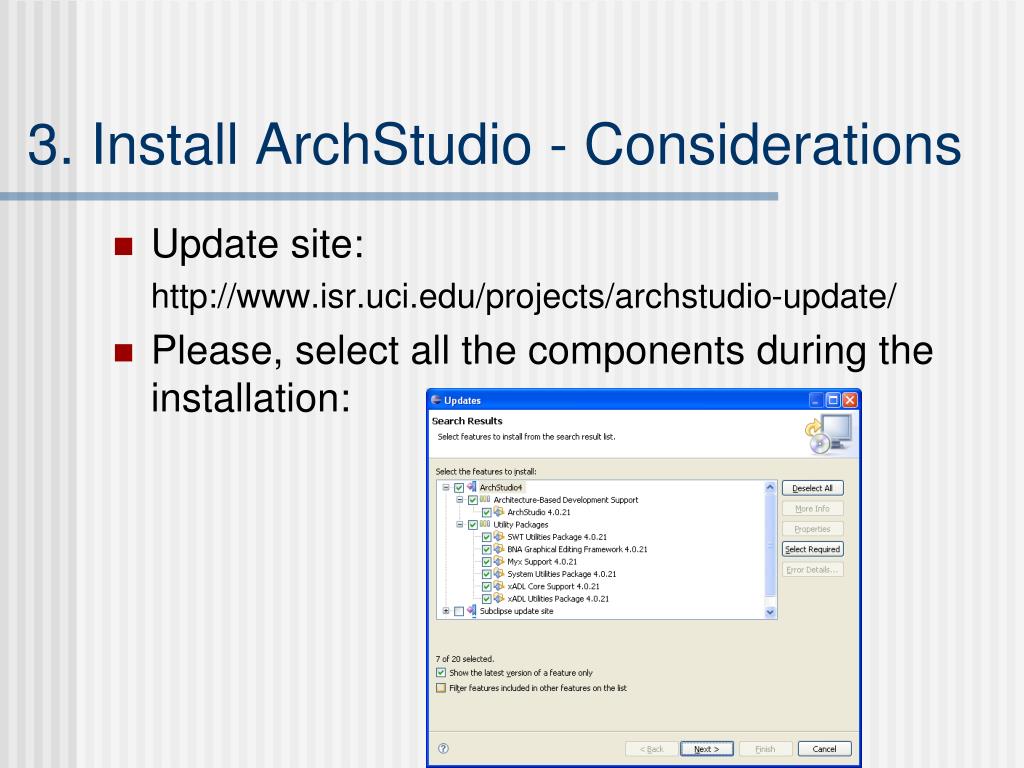Click the help question mark icon
Viewport: 1024px width, 768px height.
443,748
